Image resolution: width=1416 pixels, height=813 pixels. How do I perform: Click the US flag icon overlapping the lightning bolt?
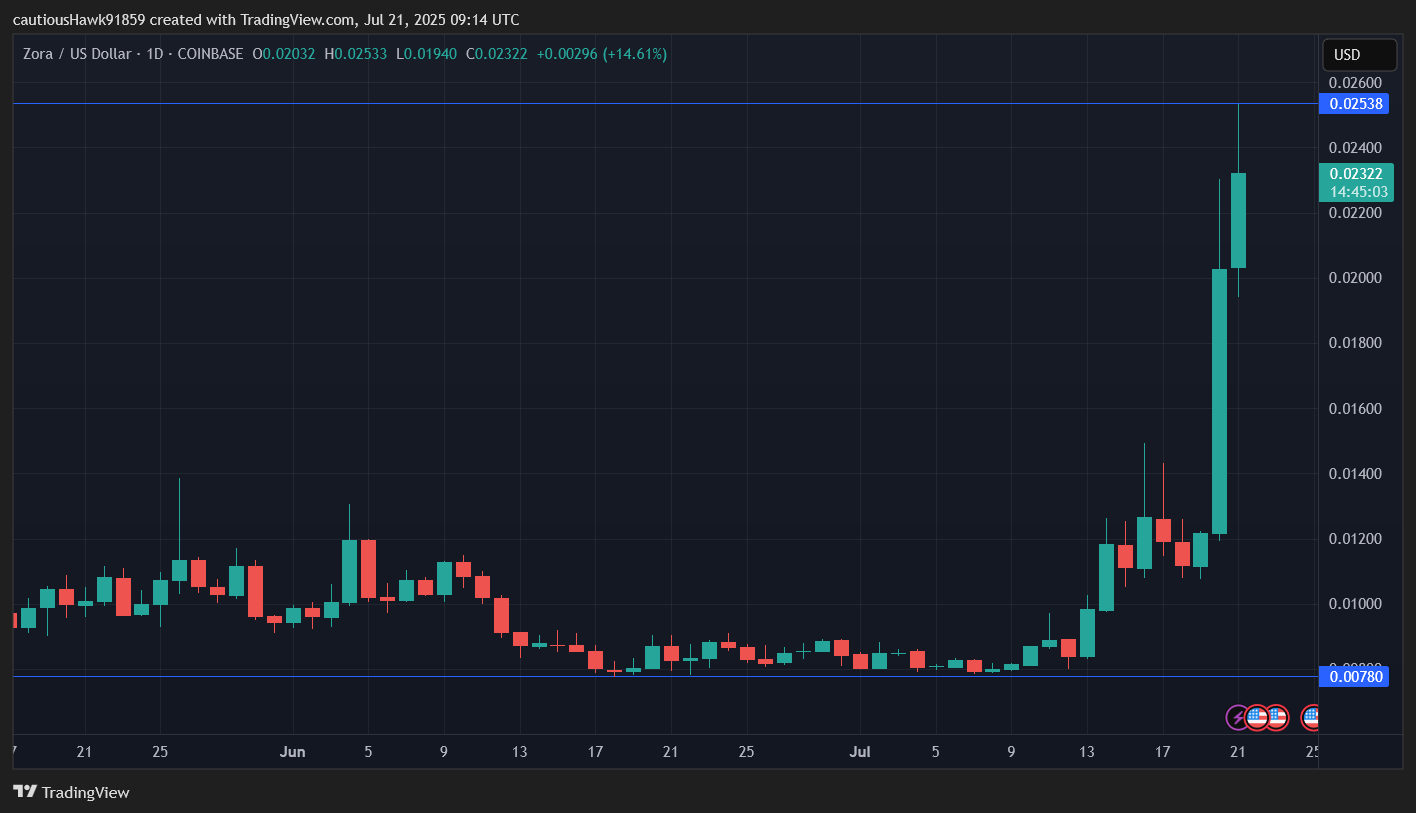coord(1257,717)
